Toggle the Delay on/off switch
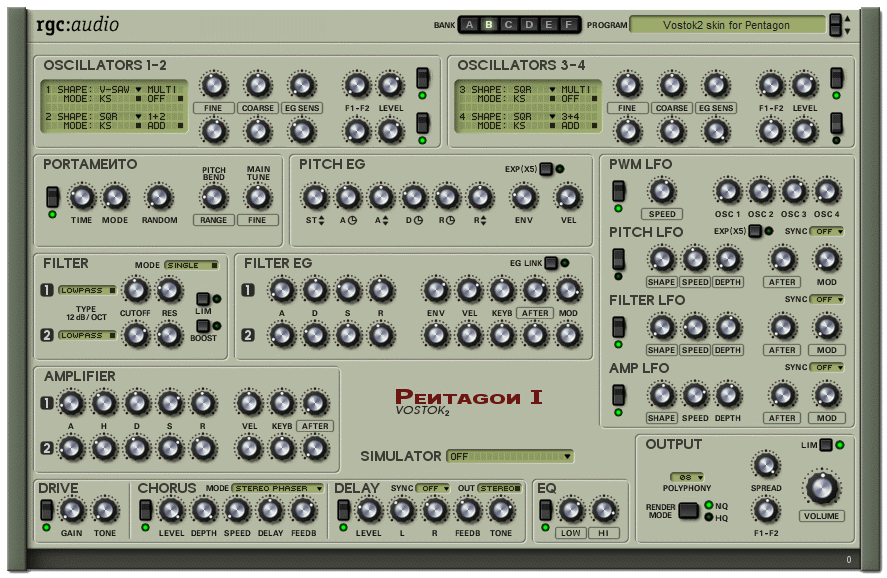Screen dimensions: 887x578 [x=343, y=510]
